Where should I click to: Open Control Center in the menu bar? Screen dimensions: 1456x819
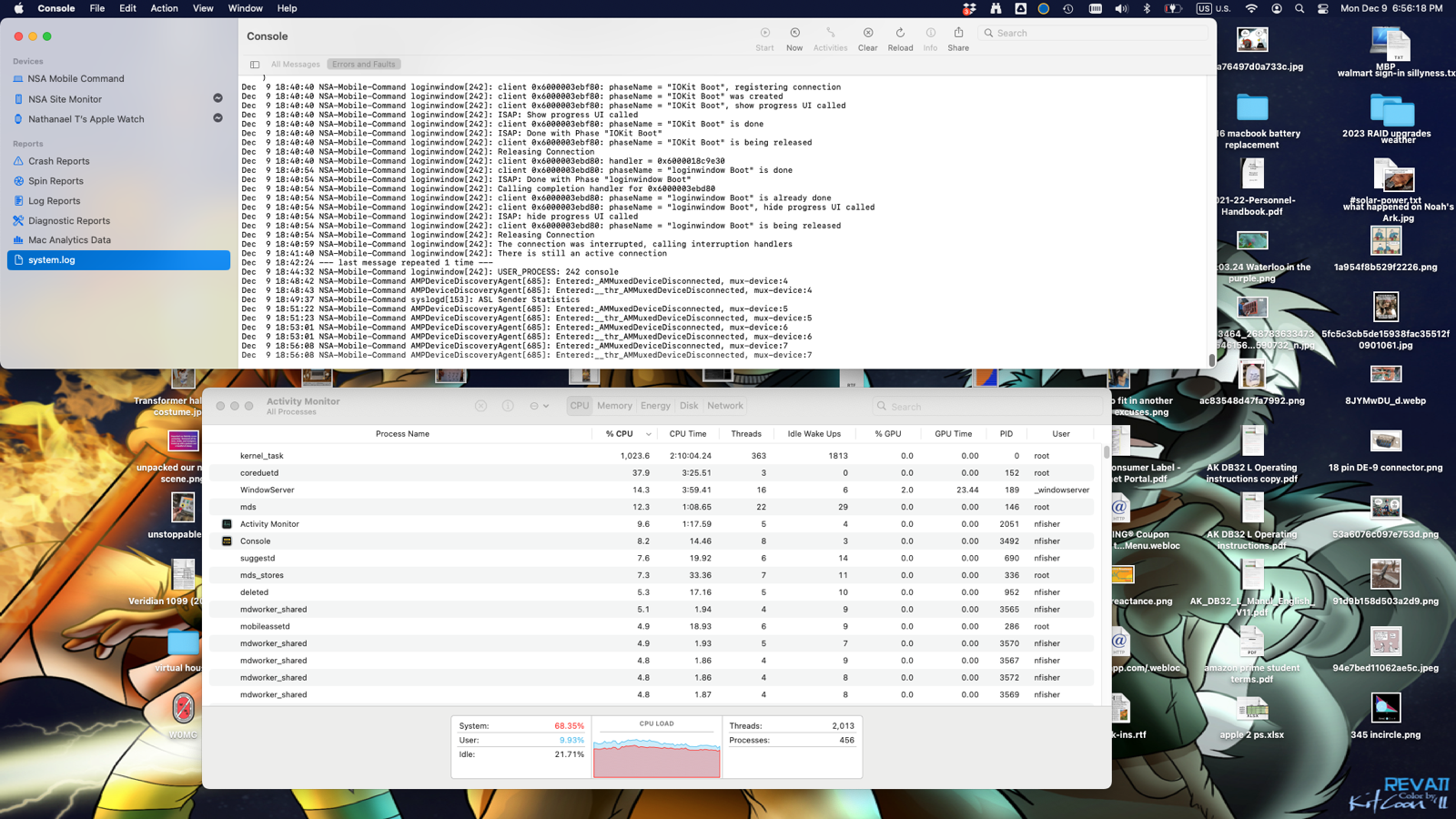[1322, 8]
